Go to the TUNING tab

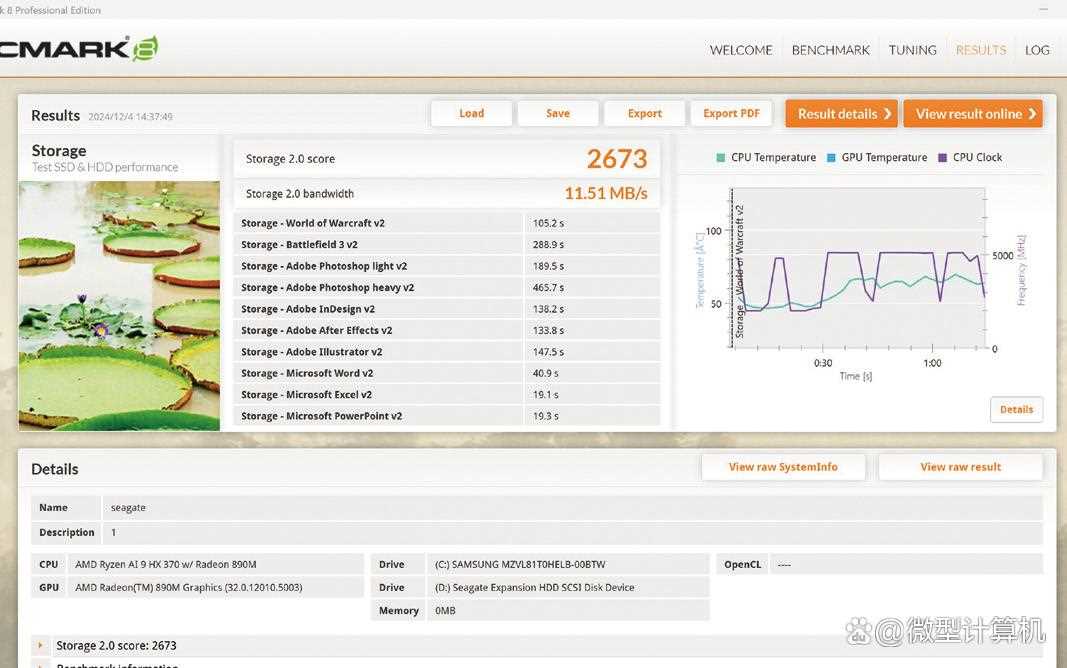[912, 50]
